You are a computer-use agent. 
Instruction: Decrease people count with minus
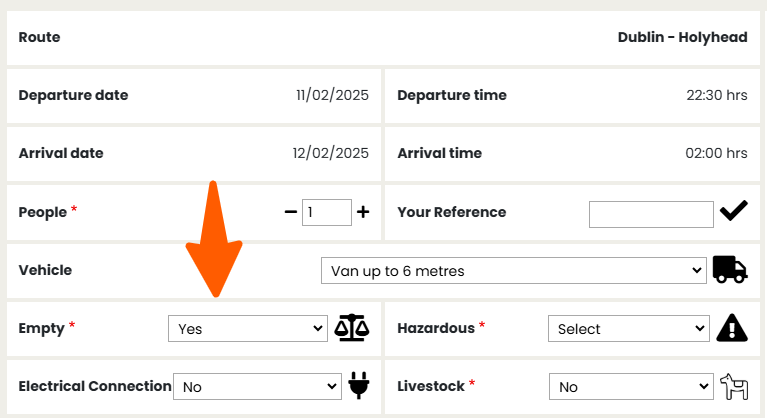point(291,212)
